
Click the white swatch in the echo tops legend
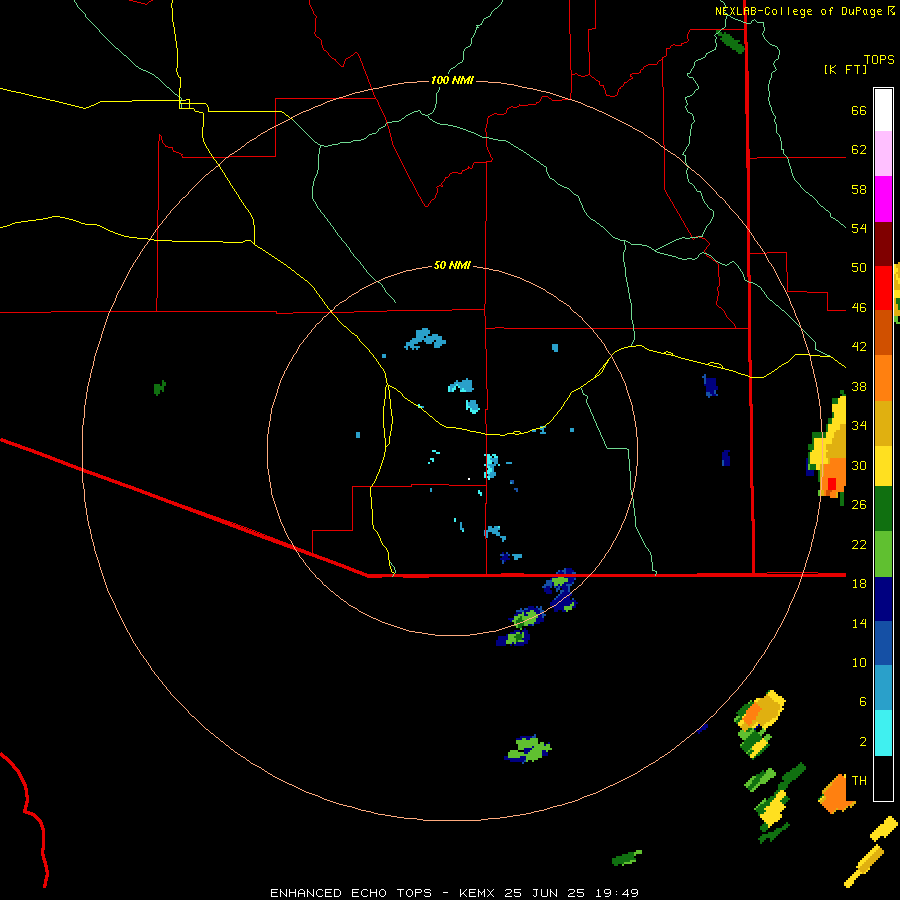pos(883,110)
